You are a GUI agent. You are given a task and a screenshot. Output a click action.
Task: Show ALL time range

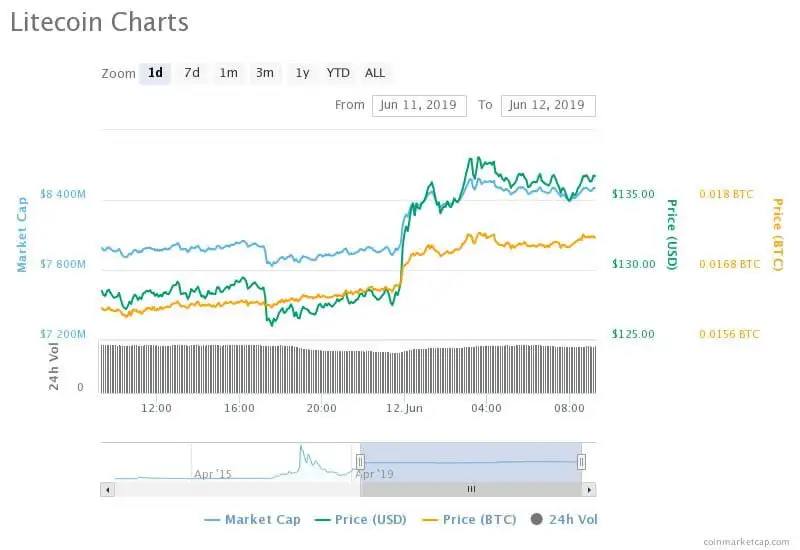coord(375,73)
